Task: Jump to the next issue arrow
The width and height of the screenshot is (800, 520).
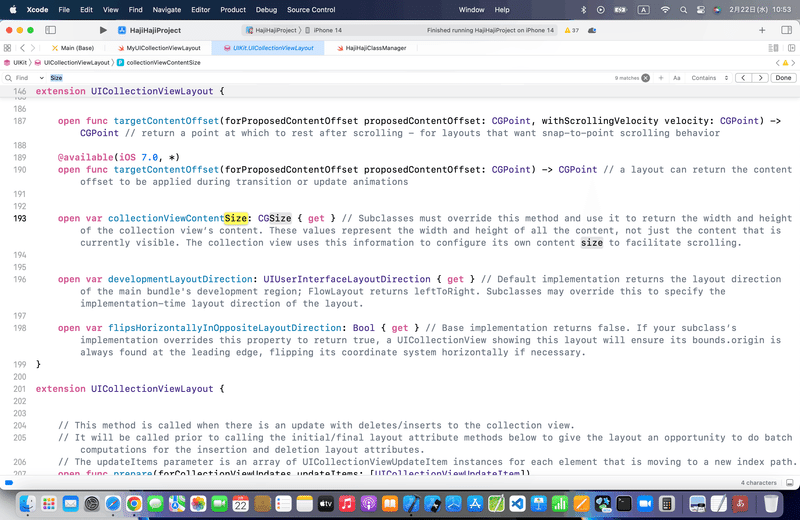Action: [x=793, y=63]
